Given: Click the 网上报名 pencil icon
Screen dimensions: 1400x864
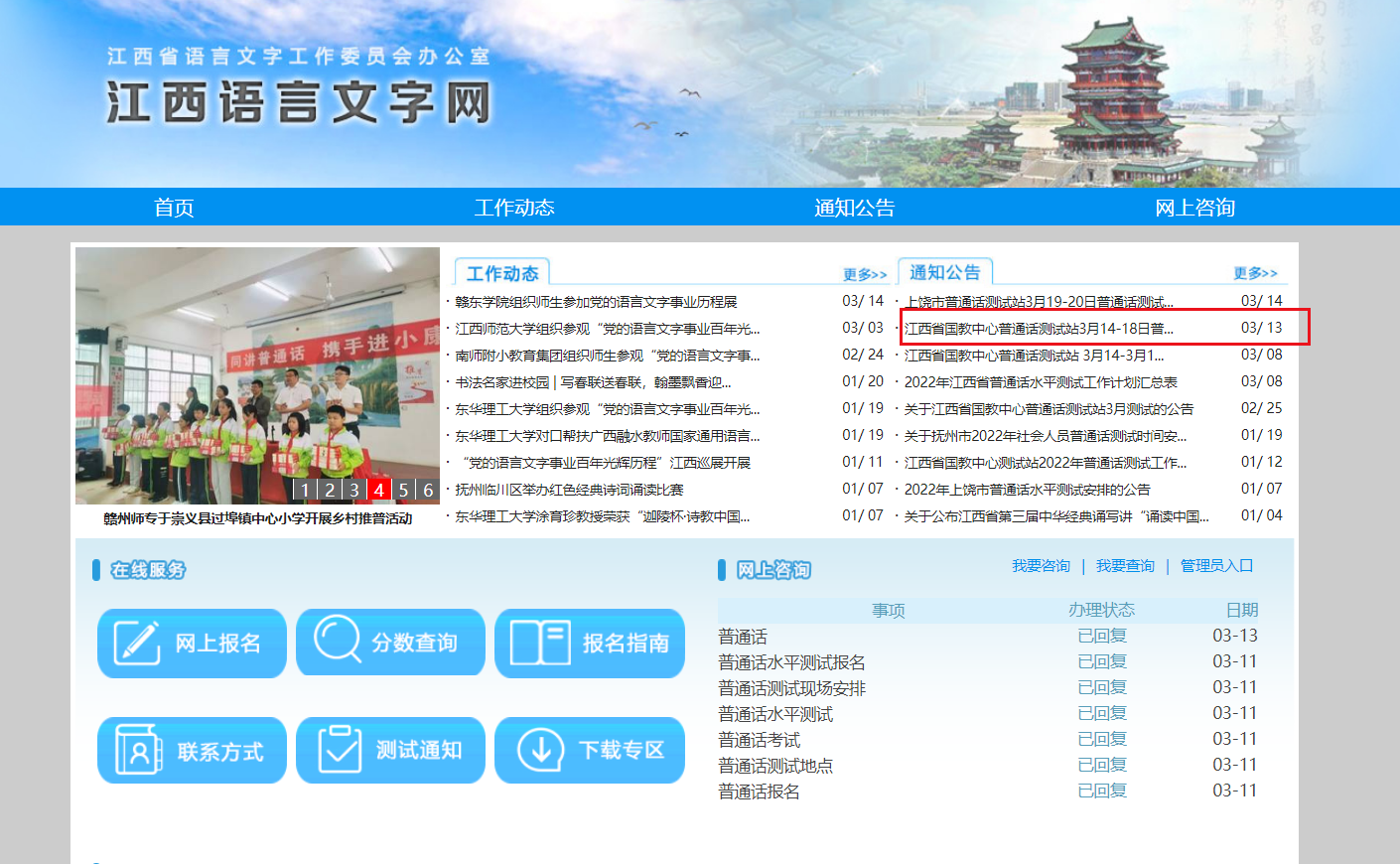Looking at the screenshot, I should 137,643.
